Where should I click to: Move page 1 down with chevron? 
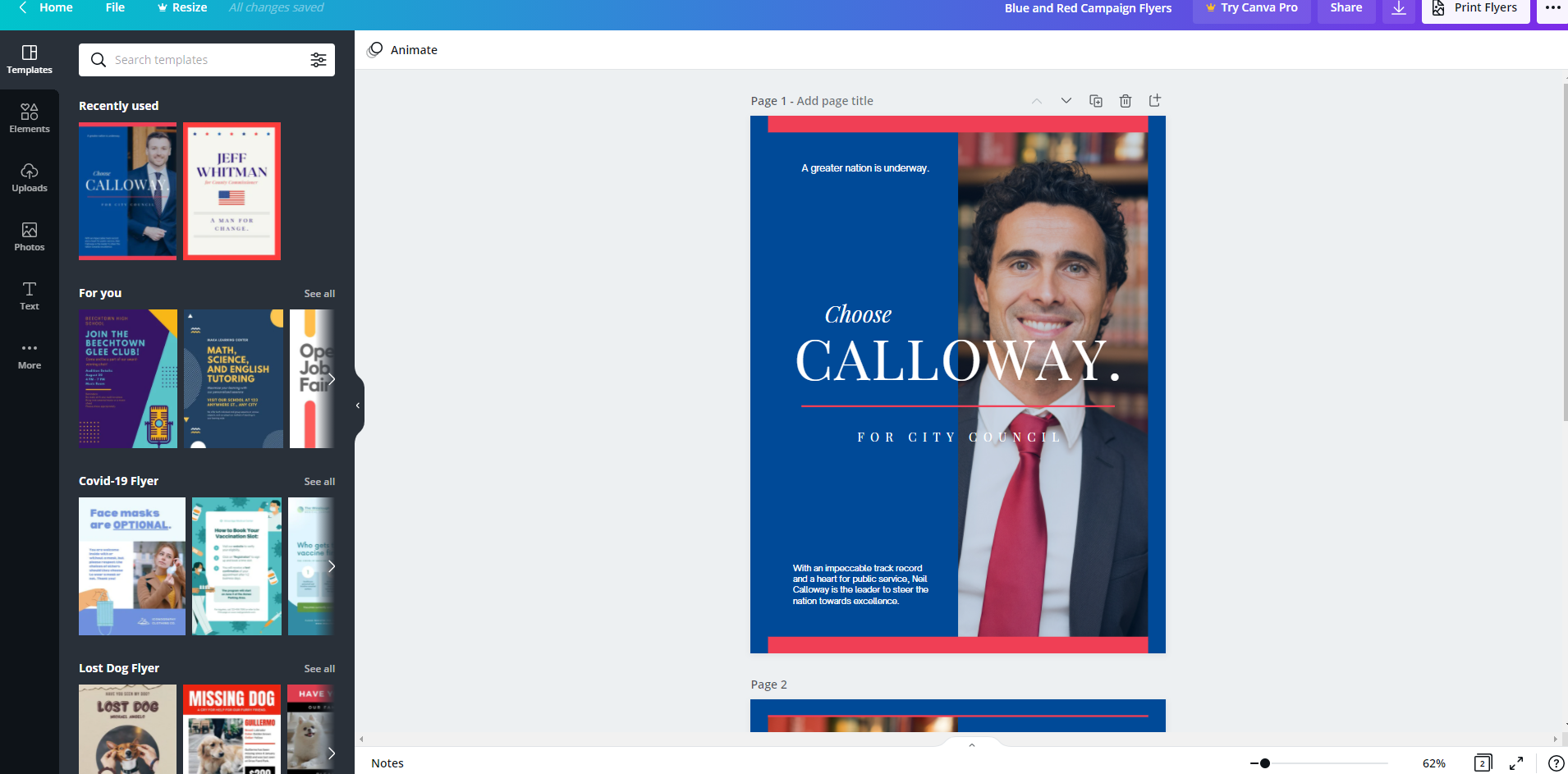pyautogui.click(x=1066, y=101)
